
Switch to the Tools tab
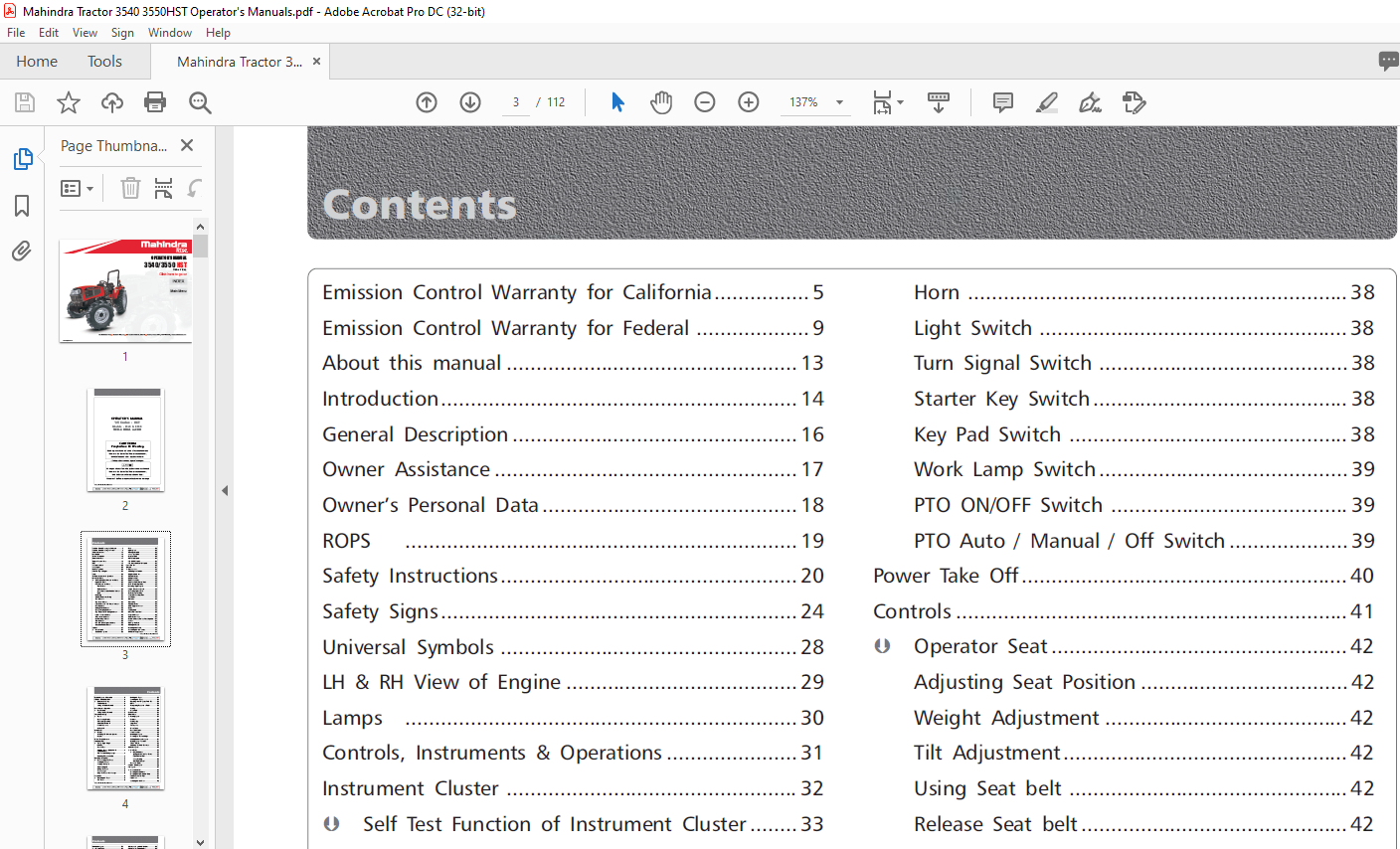[104, 61]
